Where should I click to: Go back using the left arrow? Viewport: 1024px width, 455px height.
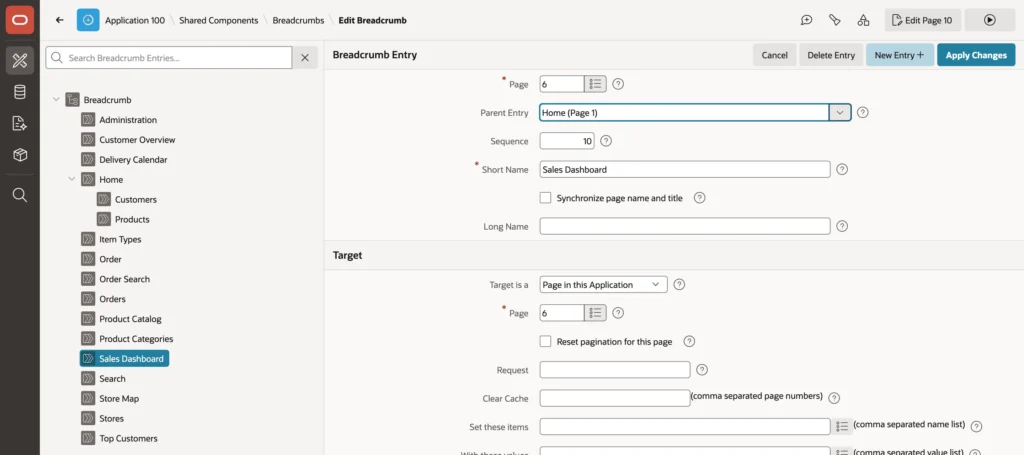59,20
